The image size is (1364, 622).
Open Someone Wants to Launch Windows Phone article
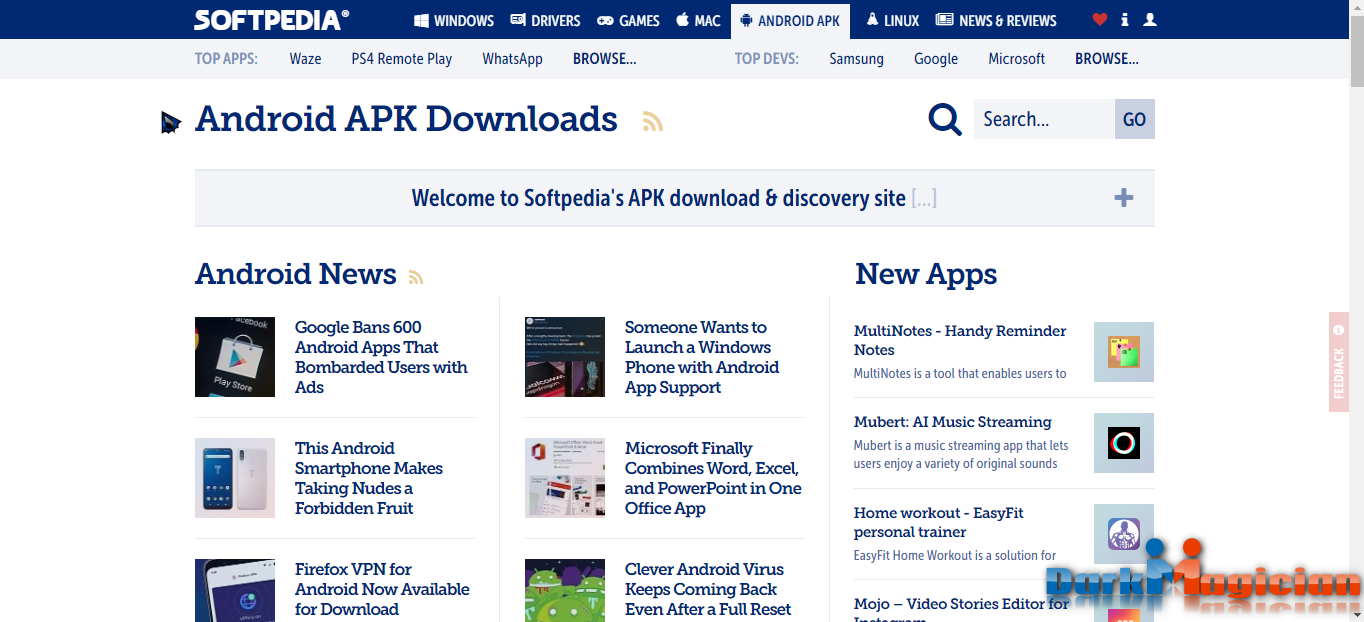tap(702, 357)
